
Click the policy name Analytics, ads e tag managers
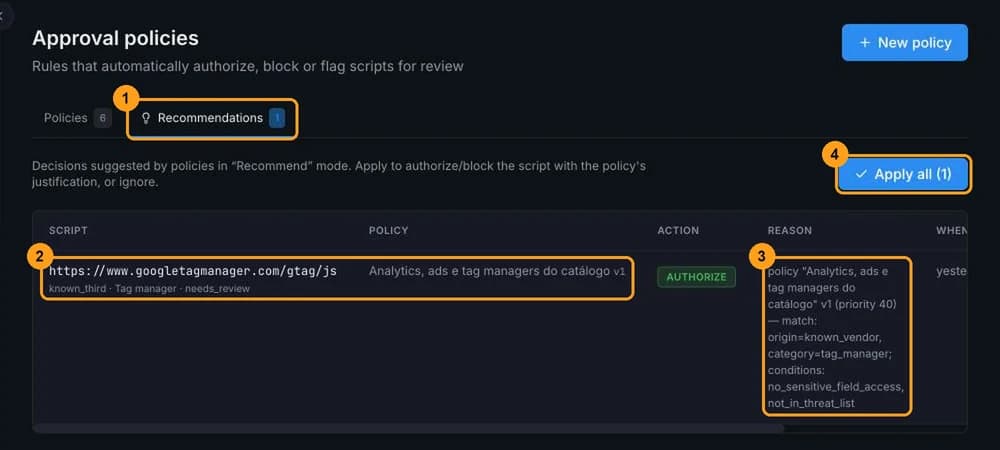click(497, 271)
